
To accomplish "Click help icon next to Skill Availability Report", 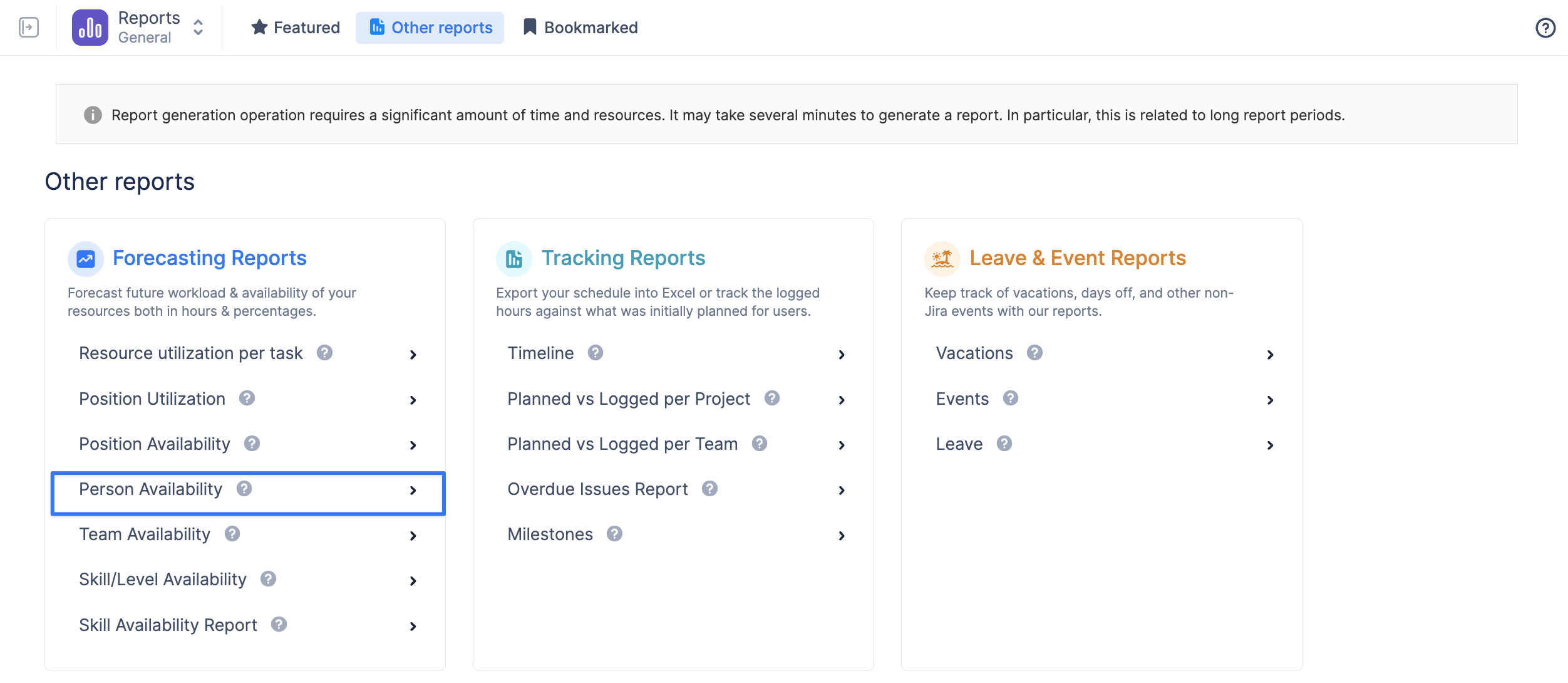I will [x=279, y=625].
